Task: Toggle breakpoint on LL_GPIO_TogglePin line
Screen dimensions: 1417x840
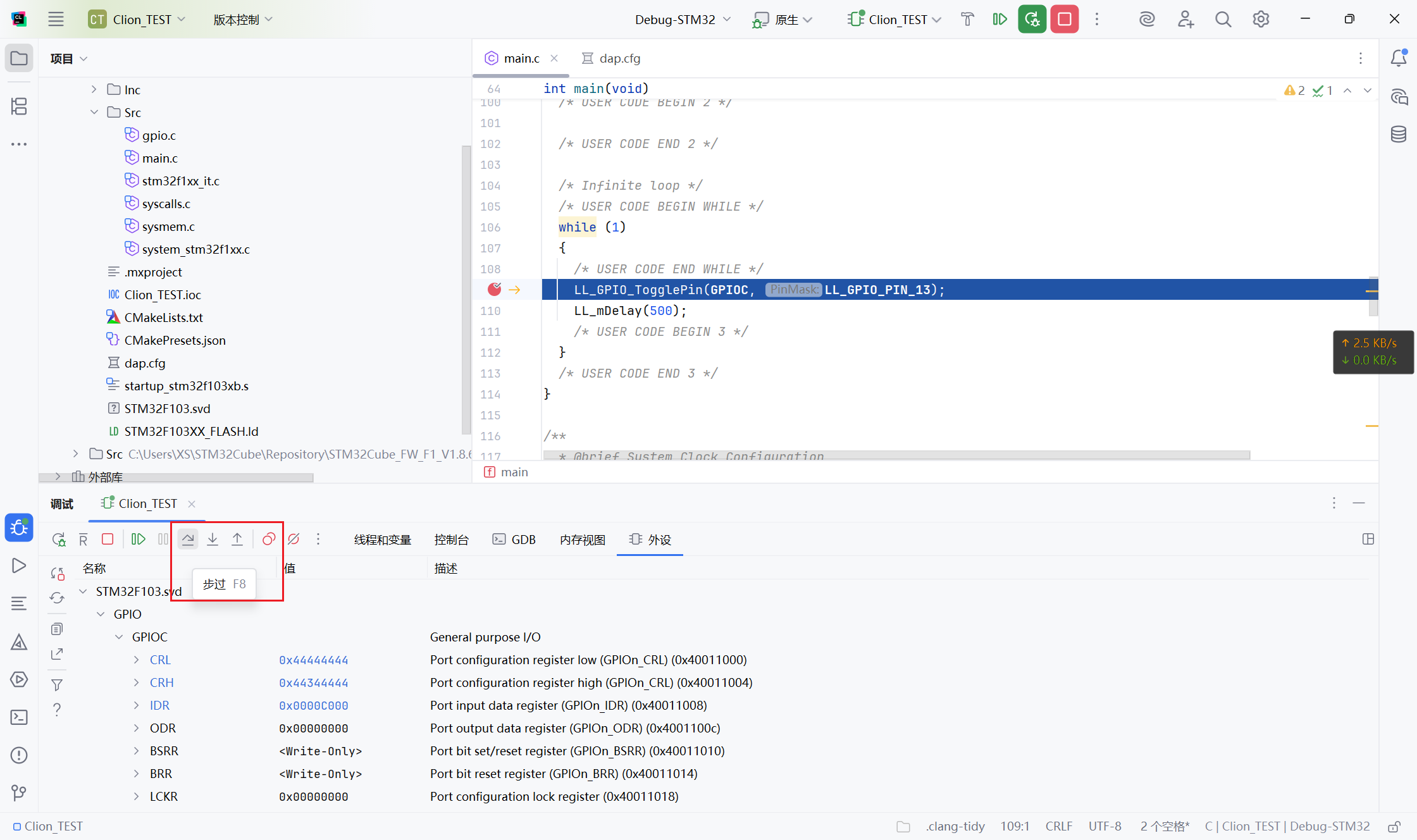Action: click(x=495, y=290)
